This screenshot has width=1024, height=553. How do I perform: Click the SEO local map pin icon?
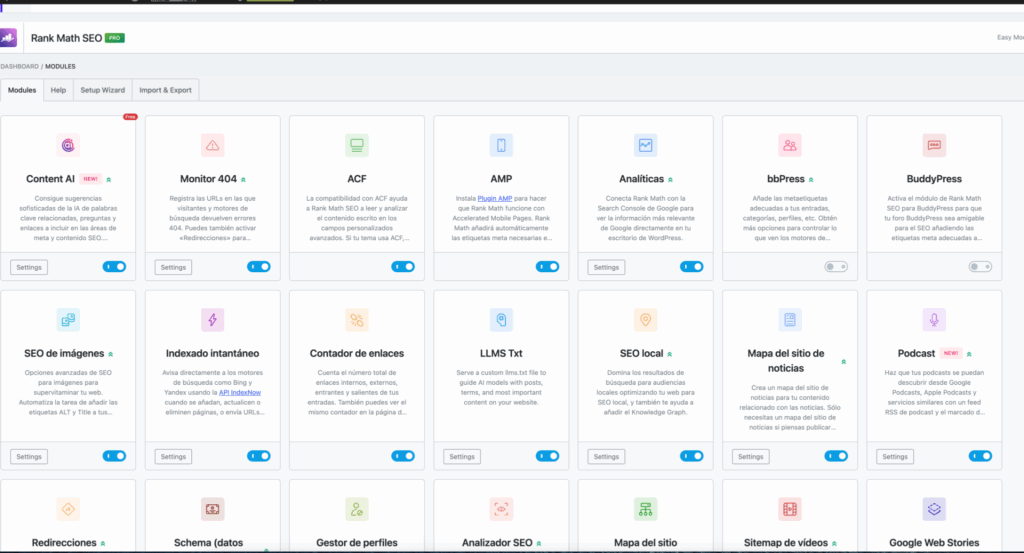(645, 320)
